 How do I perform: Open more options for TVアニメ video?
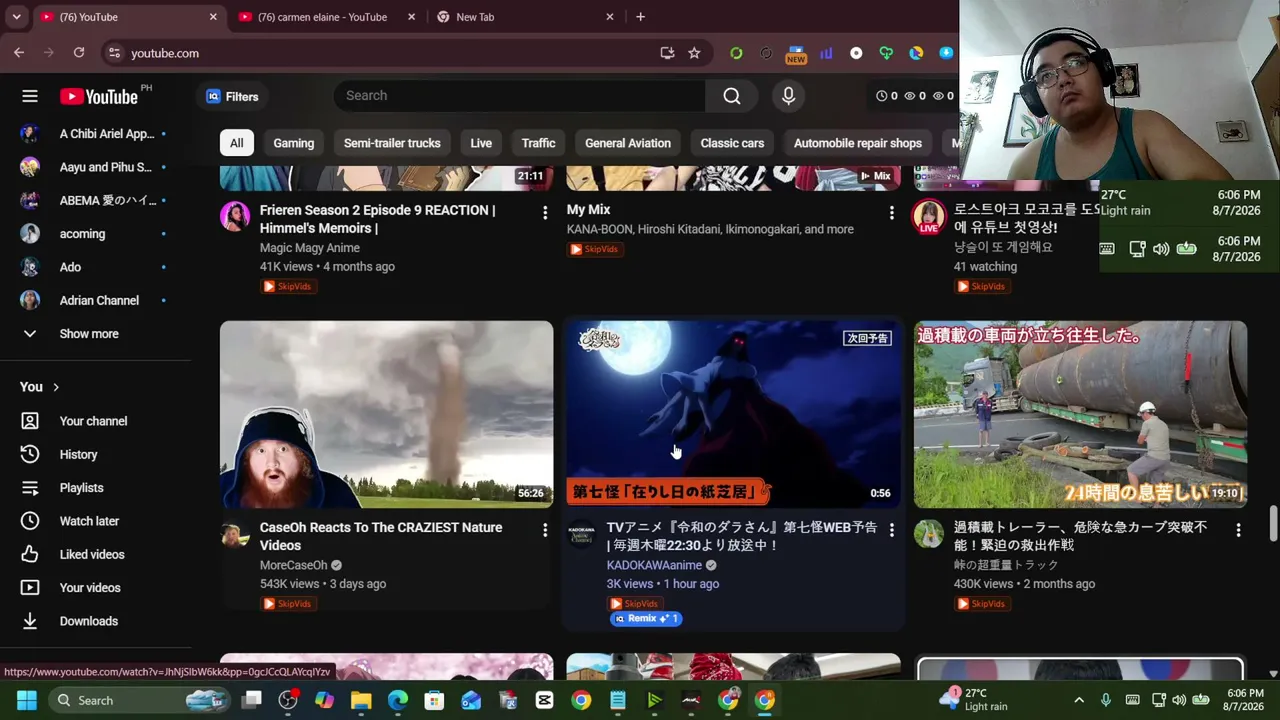891,529
